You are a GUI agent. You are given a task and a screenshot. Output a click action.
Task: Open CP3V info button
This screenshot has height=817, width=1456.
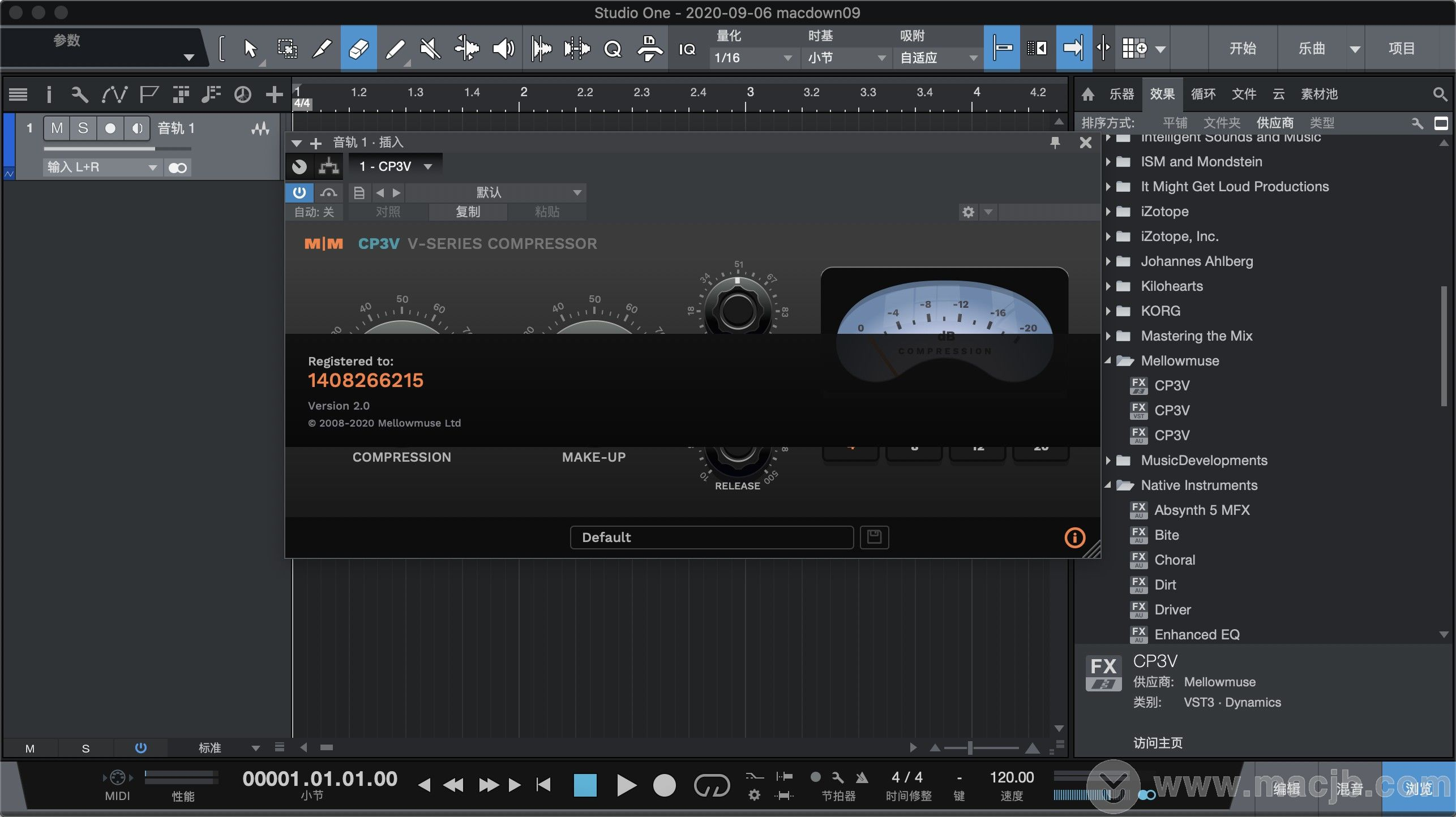[1075, 537]
